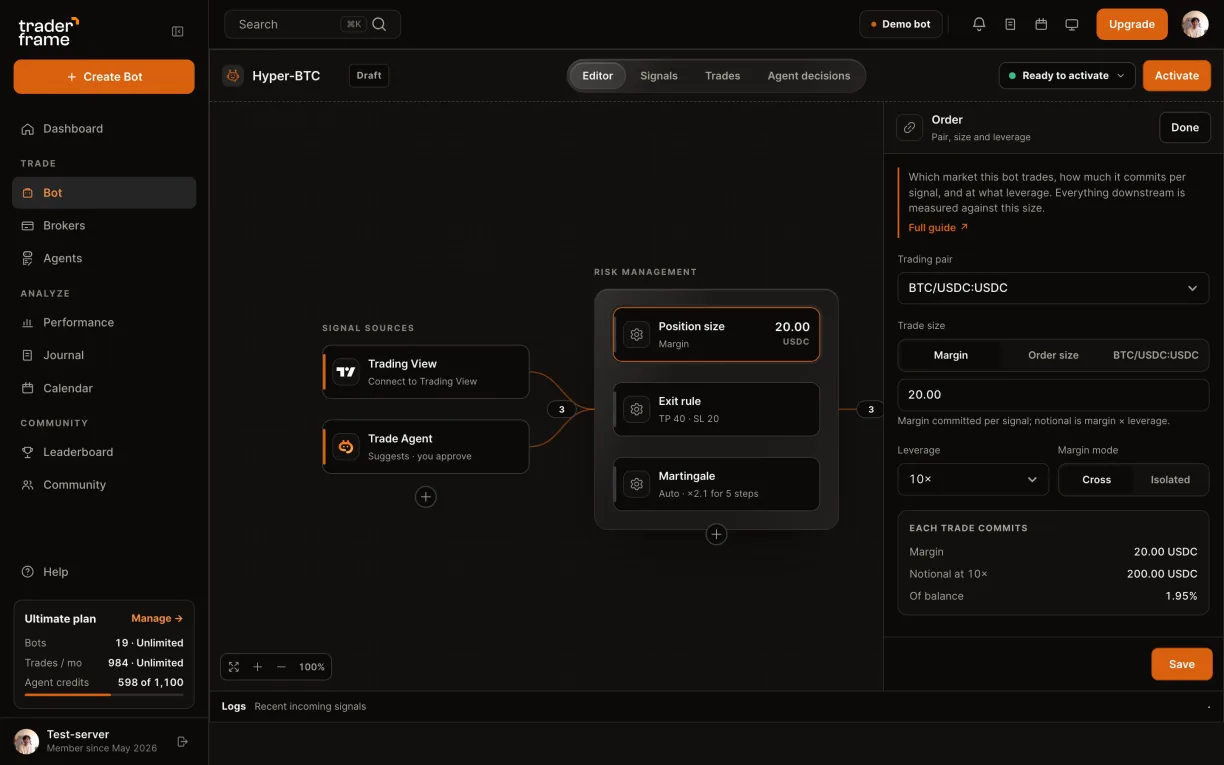Open the Ready to activate dropdown
The height and width of the screenshot is (765, 1224).
point(1067,75)
